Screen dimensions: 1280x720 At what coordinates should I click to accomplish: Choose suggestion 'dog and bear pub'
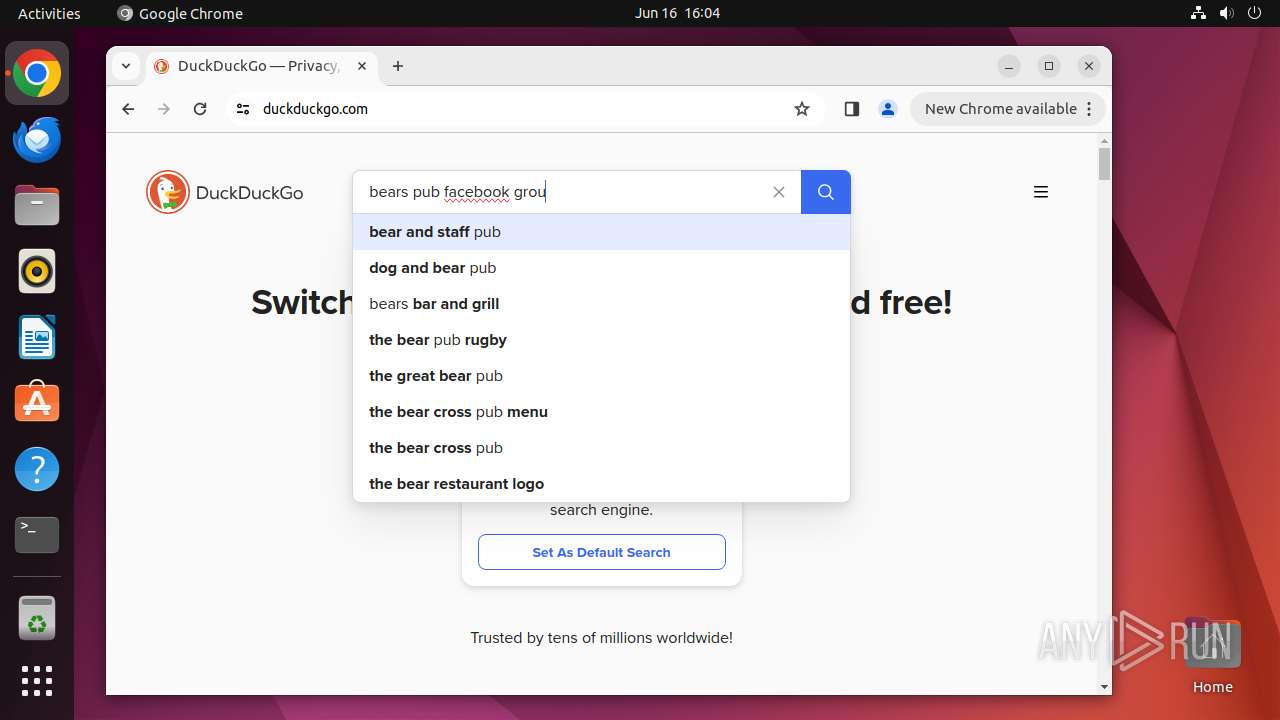601,268
